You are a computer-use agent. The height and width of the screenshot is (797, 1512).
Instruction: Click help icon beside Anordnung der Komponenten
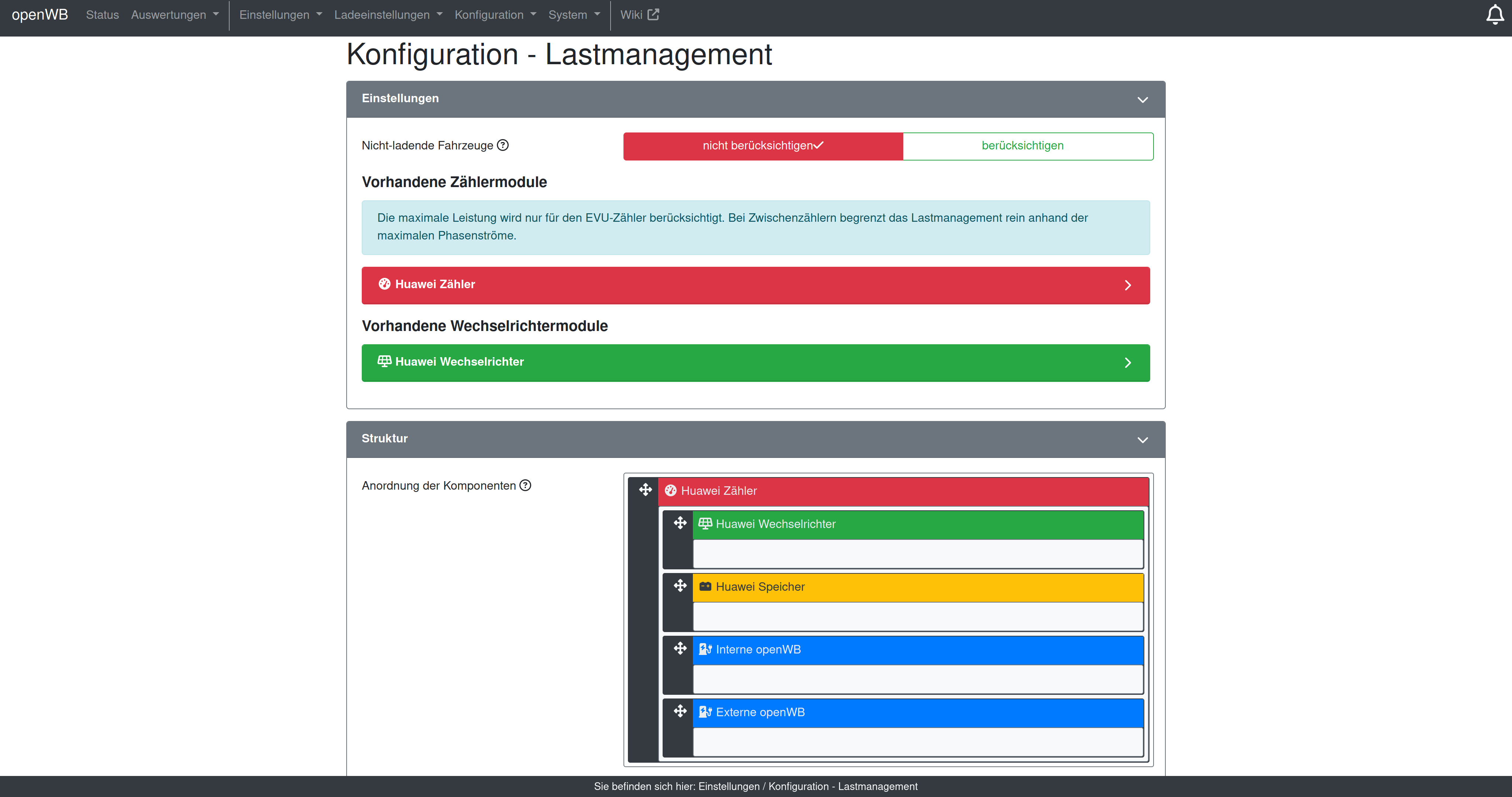tap(525, 485)
